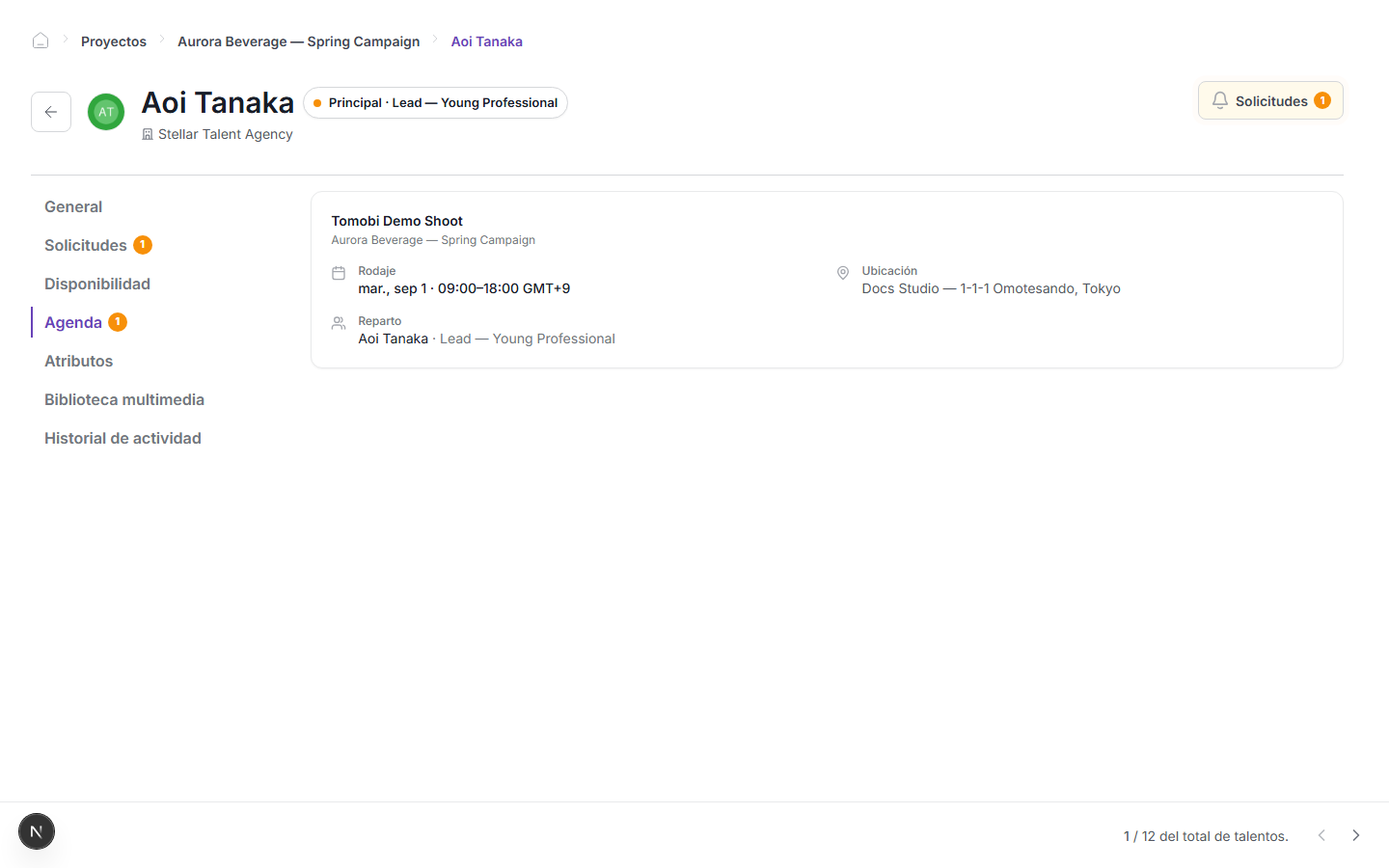
Task: Click the AT avatar circle
Action: [106, 112]
